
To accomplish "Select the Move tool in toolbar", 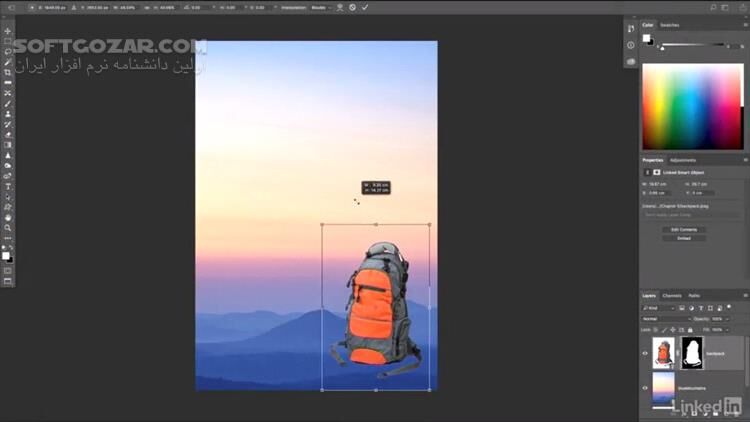I will click(x=8, y=31).
